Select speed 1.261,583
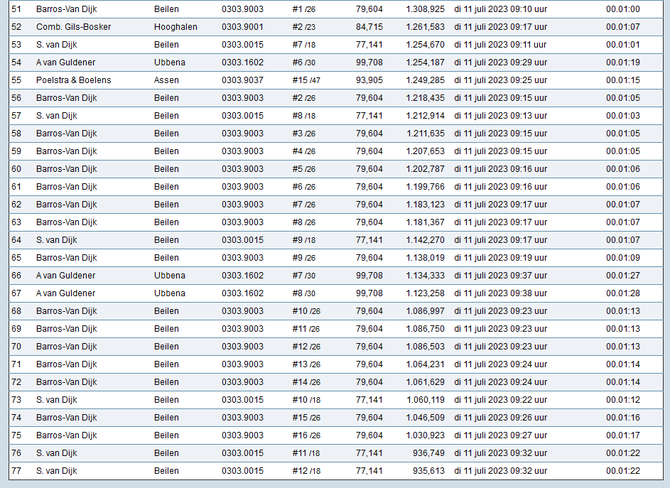Image resolution: width=670 pixels, height=488 pixels. [x=425, y=27]
